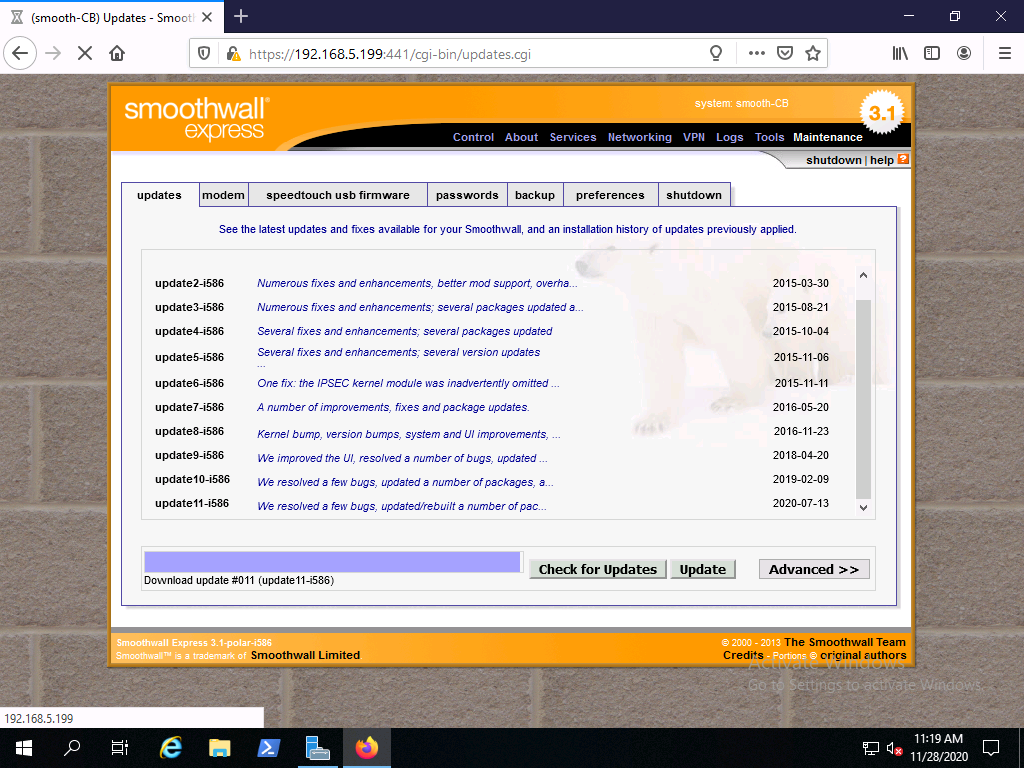
Task: Click The Smoothwall Team footer link
Action: coord(845,642)
